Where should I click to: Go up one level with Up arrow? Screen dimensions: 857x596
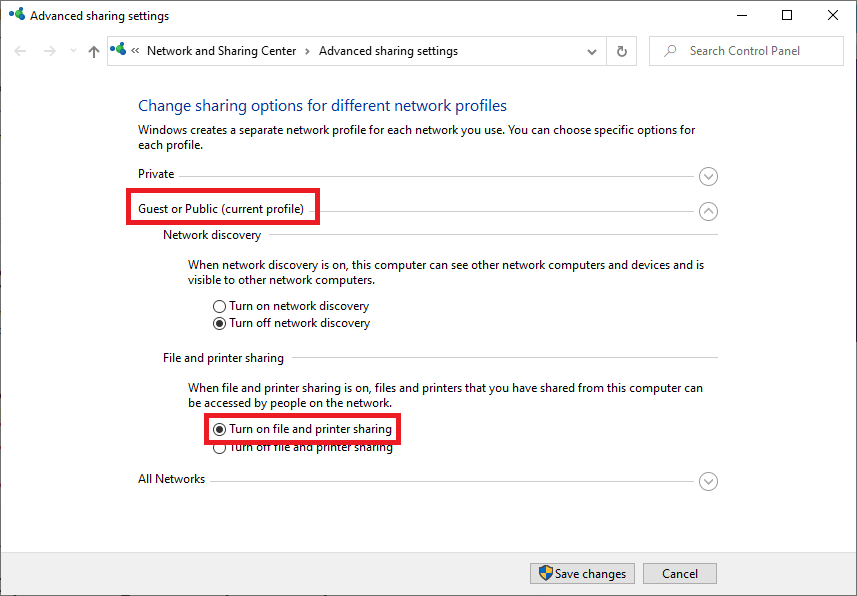(94, 51)
